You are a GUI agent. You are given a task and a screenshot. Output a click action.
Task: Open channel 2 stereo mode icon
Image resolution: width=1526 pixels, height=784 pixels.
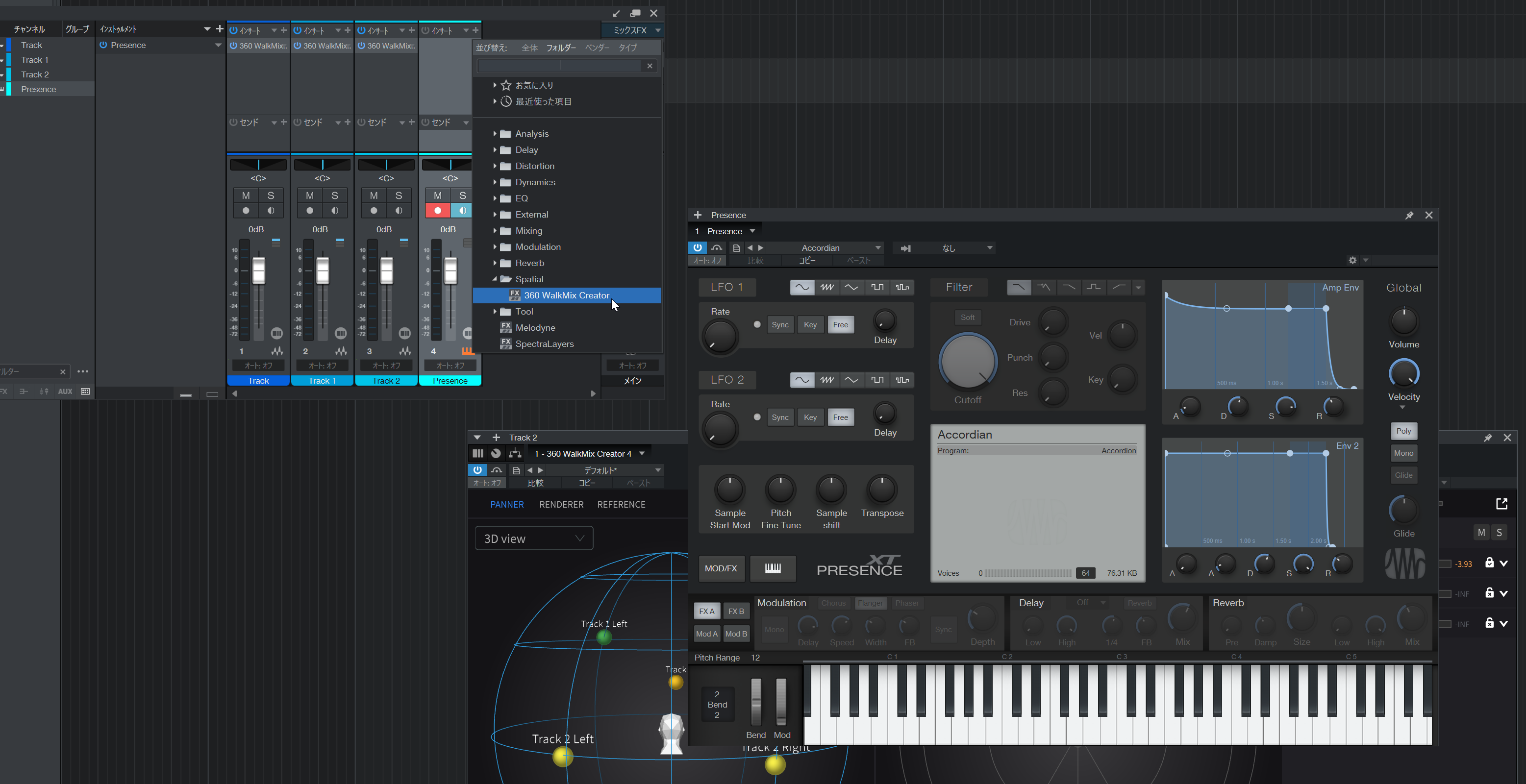click(341, 333)
